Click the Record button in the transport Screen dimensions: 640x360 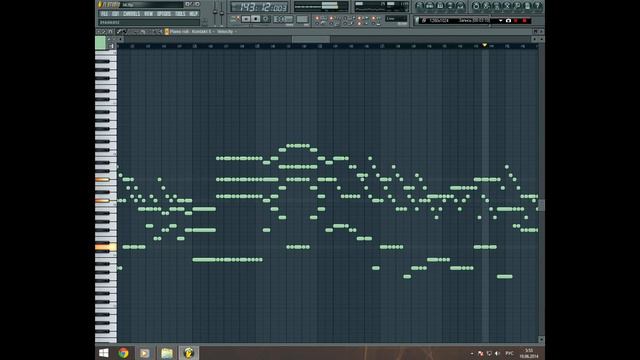(266, 19)
